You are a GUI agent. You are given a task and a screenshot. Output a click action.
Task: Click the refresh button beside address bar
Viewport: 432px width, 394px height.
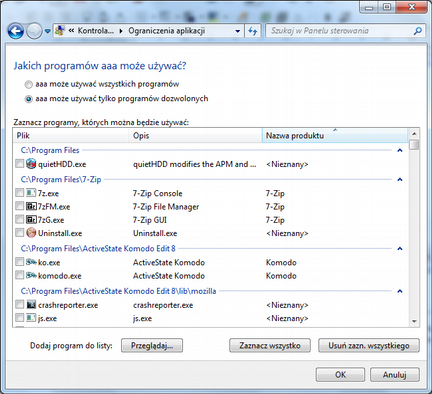[253, 31]
